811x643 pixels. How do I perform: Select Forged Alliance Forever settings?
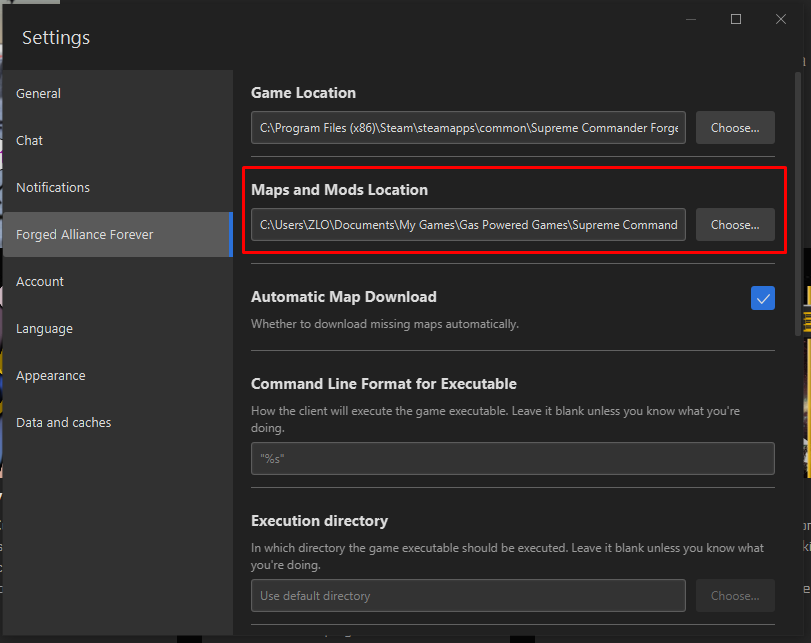point(118,234)
